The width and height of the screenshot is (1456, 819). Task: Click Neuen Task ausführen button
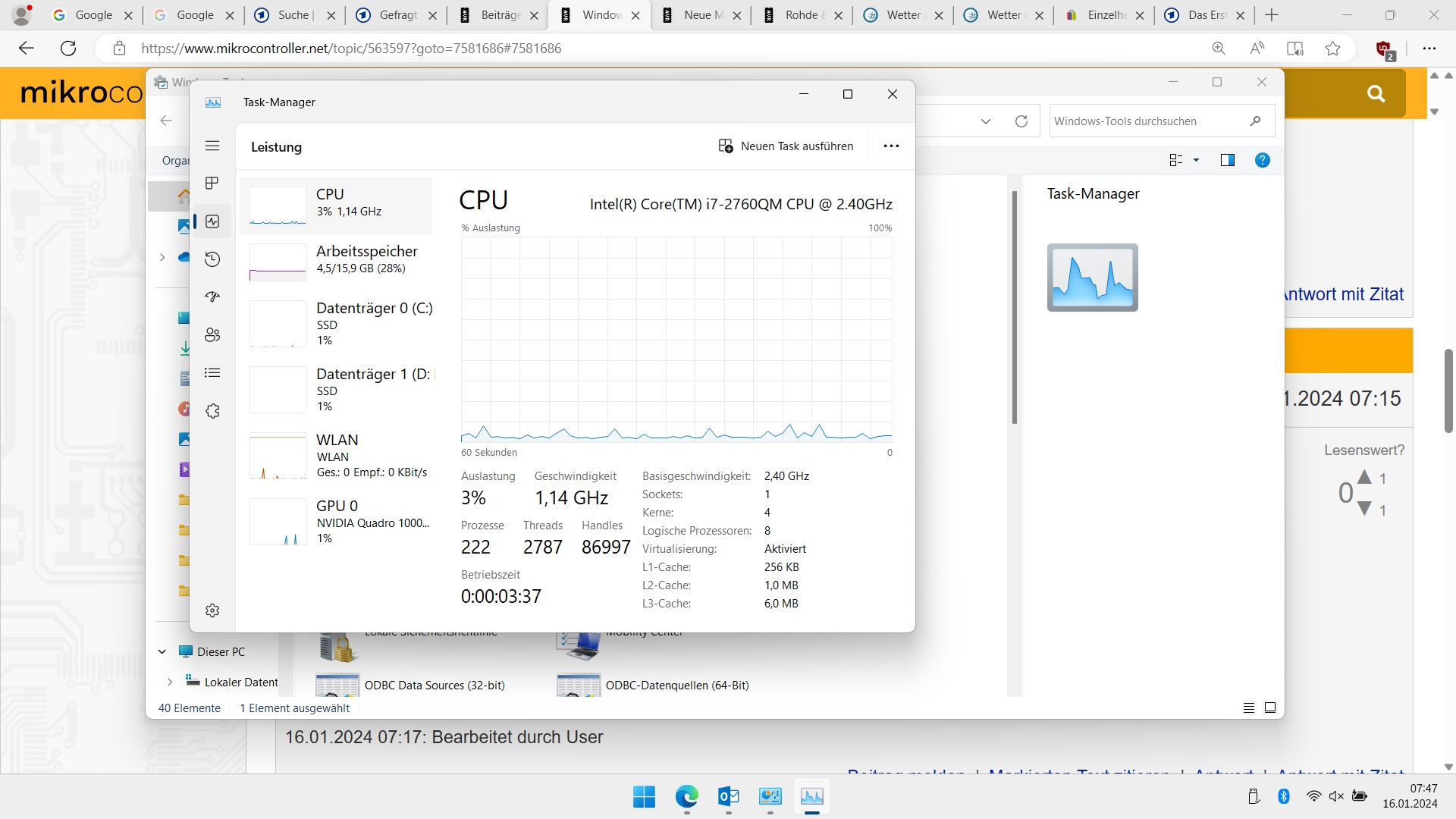[786, 146]
